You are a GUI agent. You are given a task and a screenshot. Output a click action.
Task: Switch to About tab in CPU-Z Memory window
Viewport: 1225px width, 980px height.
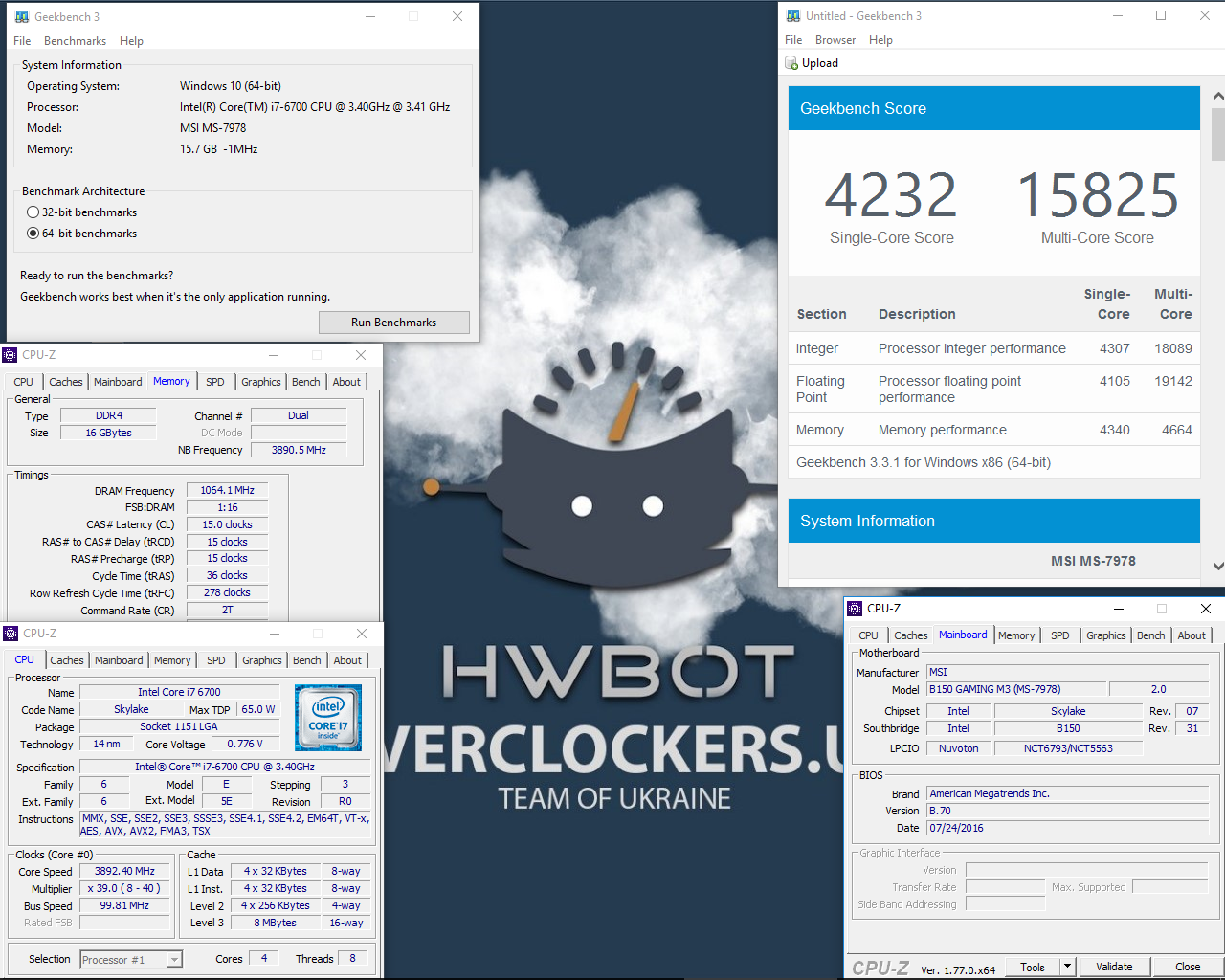click(346, 382)
